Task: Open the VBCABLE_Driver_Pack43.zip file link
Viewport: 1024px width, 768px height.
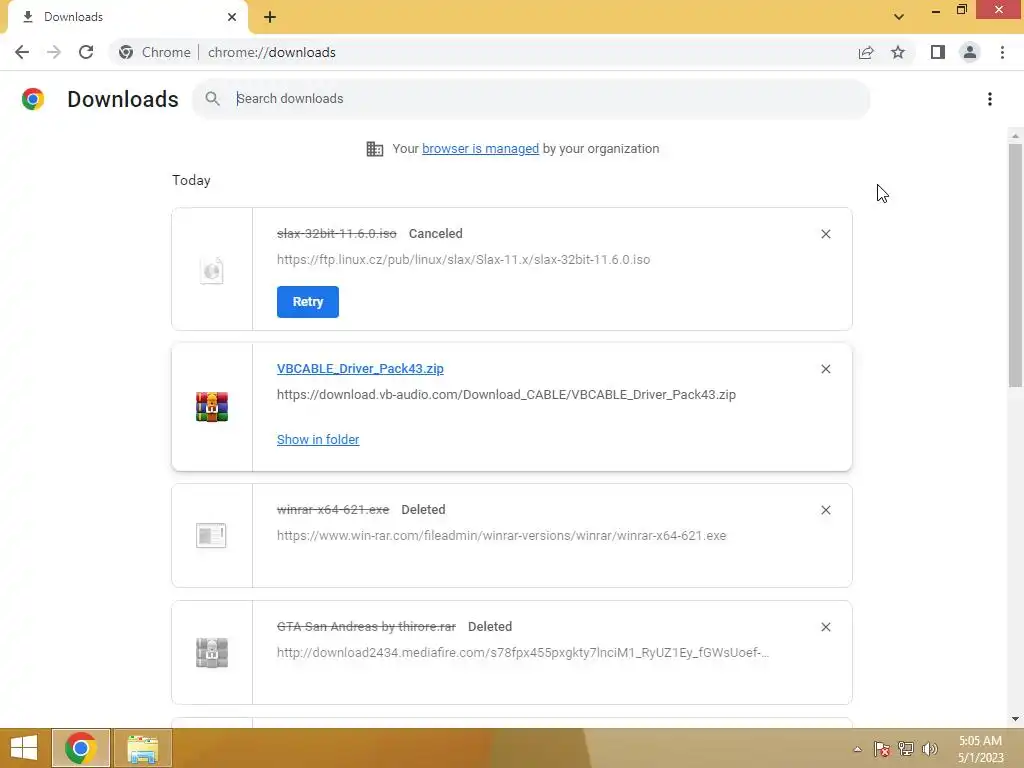Action: [x=360, y=368]
